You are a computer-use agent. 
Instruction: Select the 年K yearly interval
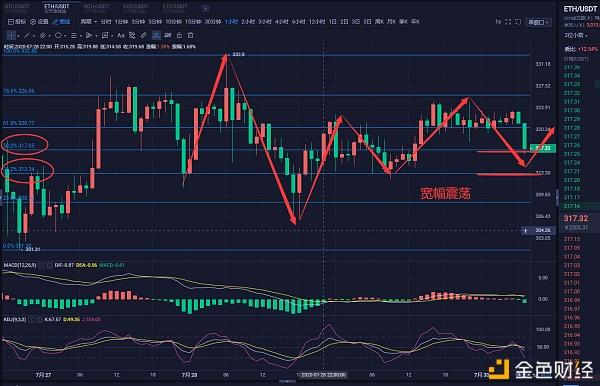coord(415,22)
